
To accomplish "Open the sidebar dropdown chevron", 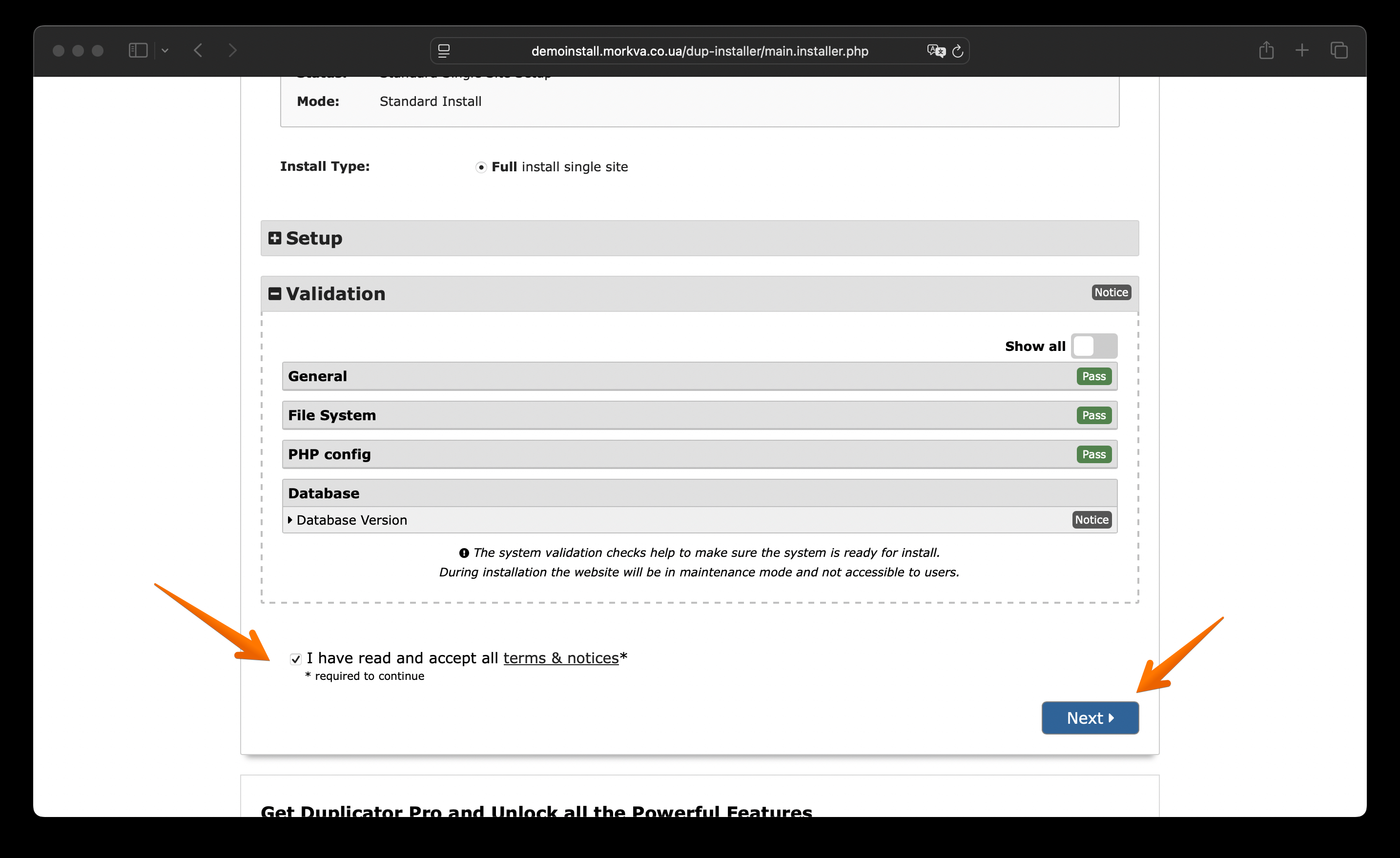I will pyautogui.click(x=165, y=51).
